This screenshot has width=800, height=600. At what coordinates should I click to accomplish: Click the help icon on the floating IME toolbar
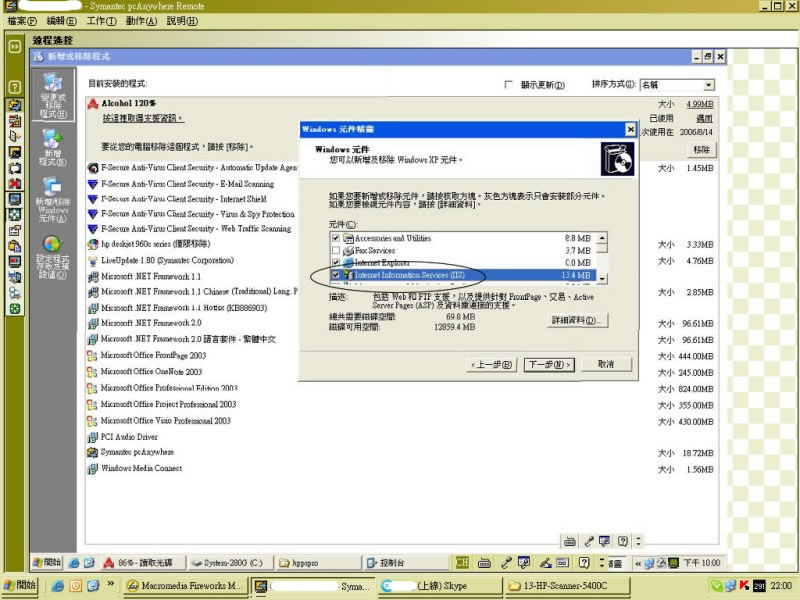point(622,541)
